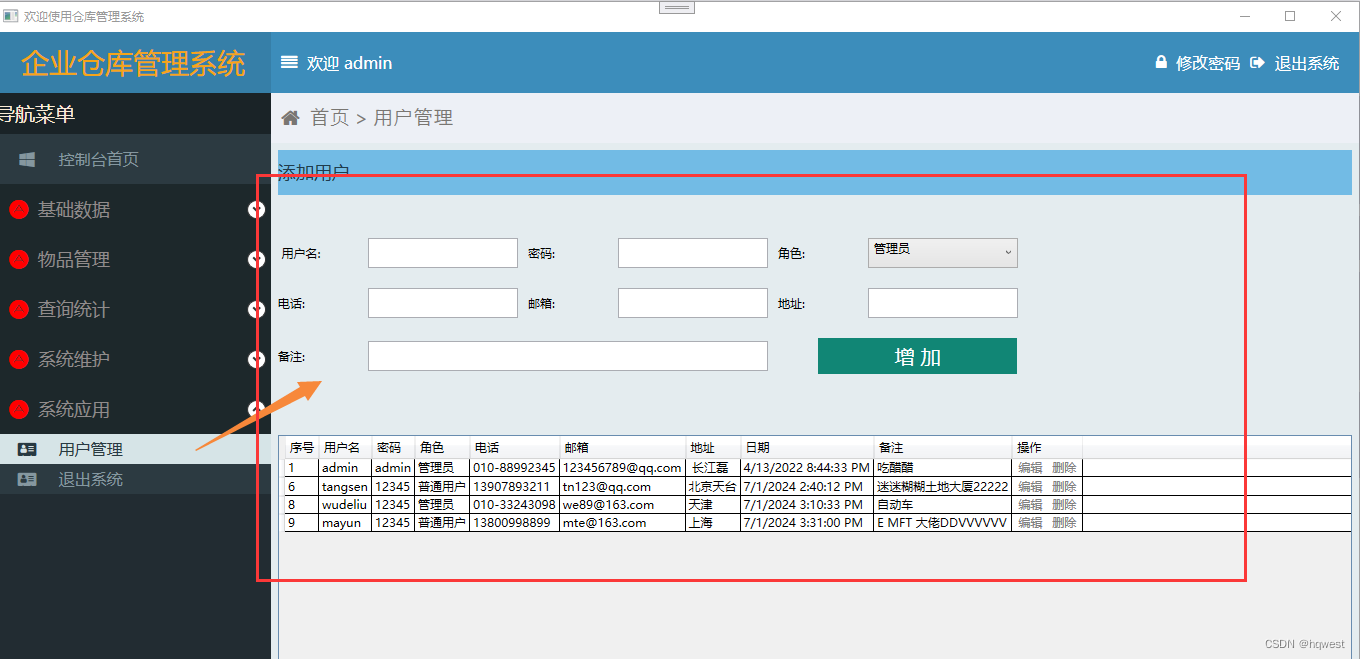Click the hamburger menu icon beside 欢迎 admin
The image size is (1360, 659).
tap(289, 62)
